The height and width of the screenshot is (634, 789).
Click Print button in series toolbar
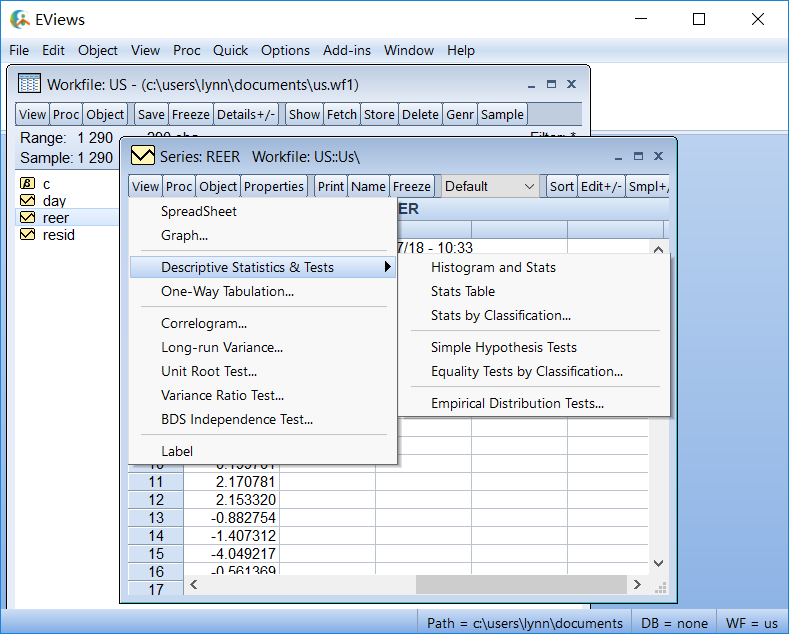point(331,186)
